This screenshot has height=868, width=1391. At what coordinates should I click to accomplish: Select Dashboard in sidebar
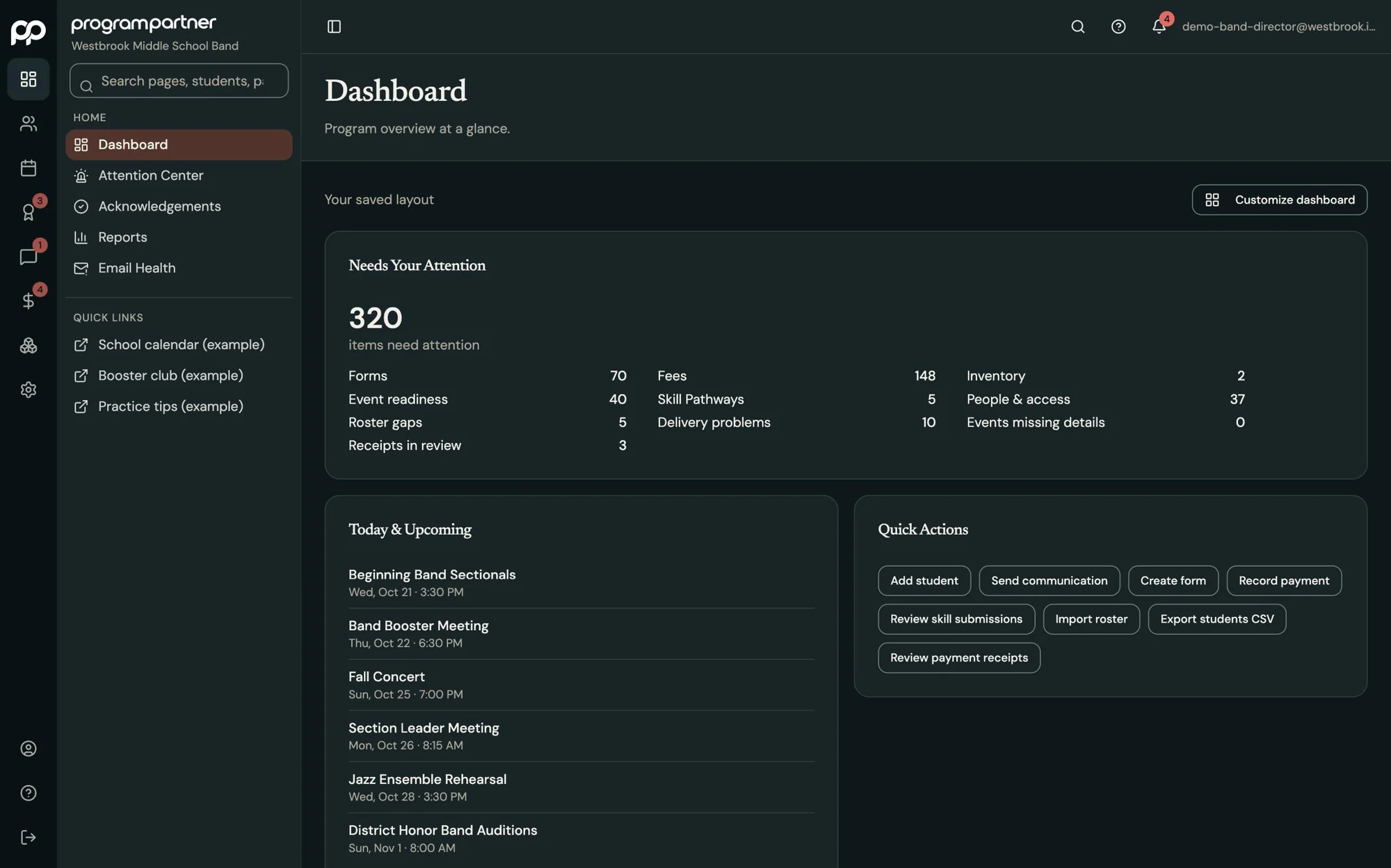179,145
